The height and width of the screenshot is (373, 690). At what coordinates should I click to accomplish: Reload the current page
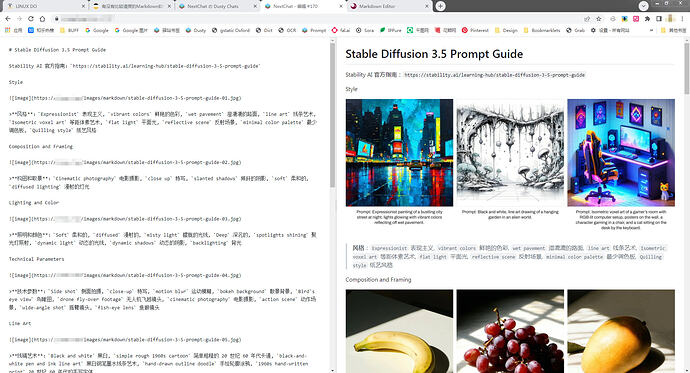click(30, 18)
